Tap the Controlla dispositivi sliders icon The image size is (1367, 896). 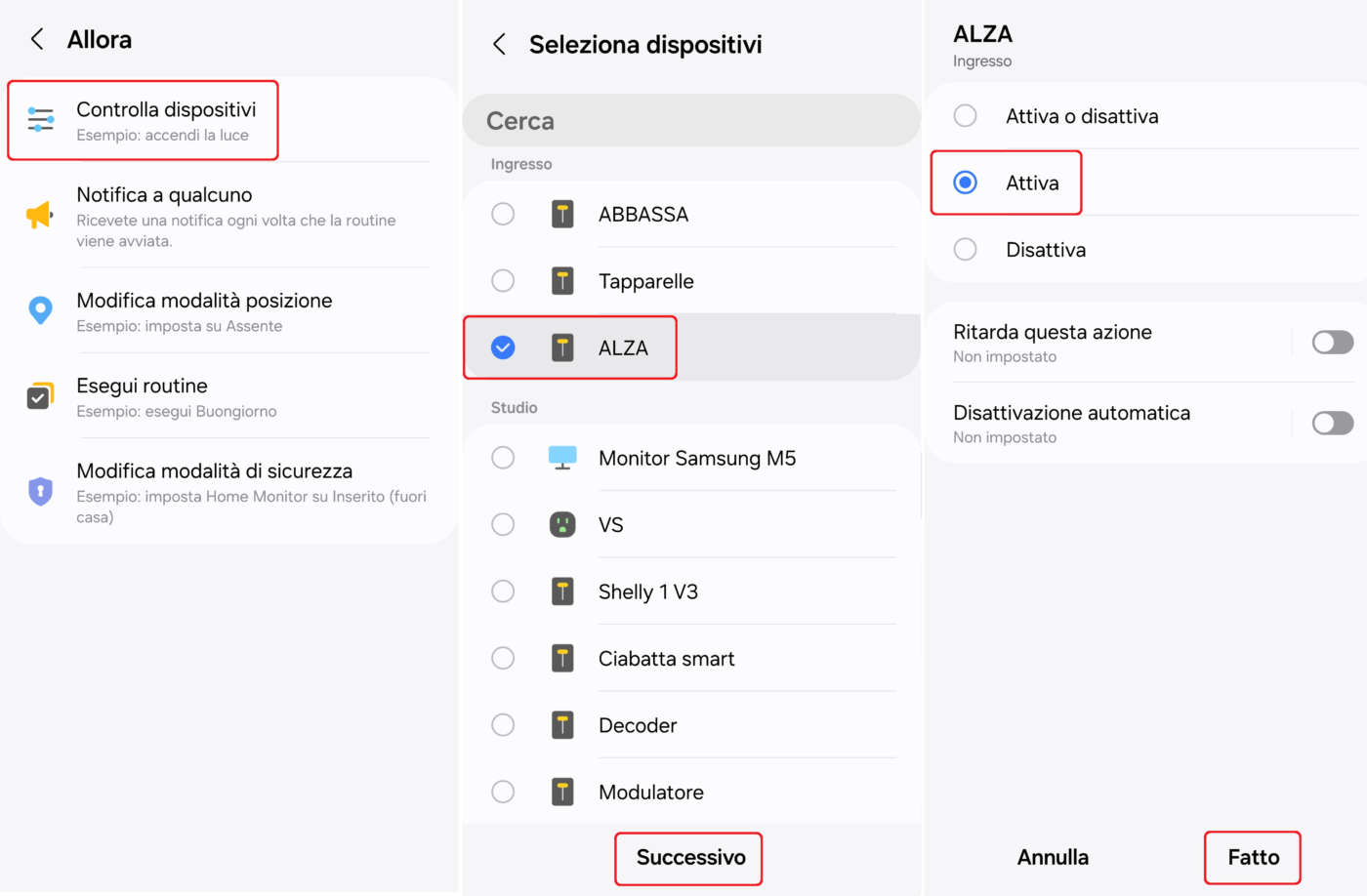click(40, 120)
